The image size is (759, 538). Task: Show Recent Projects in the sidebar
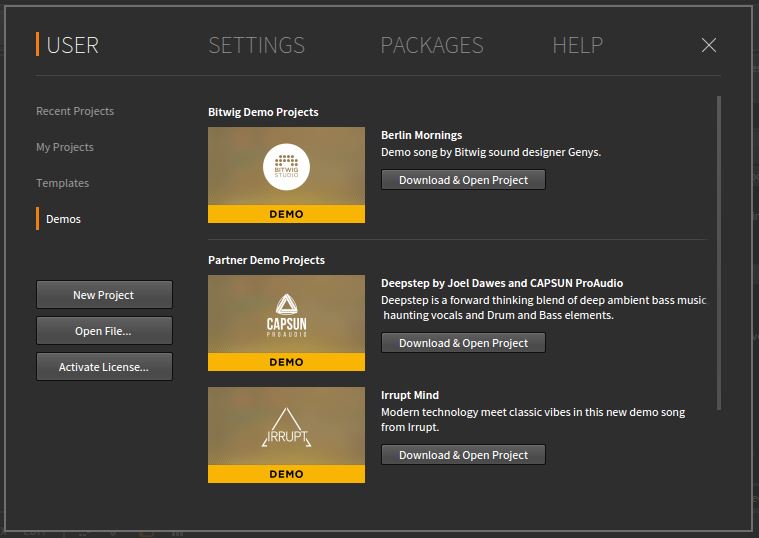click(75, 111)
